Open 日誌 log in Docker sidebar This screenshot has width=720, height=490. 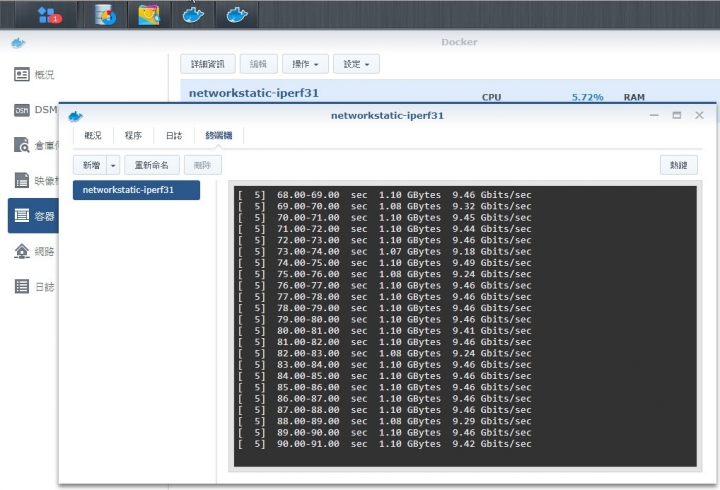tap(34, 287)
